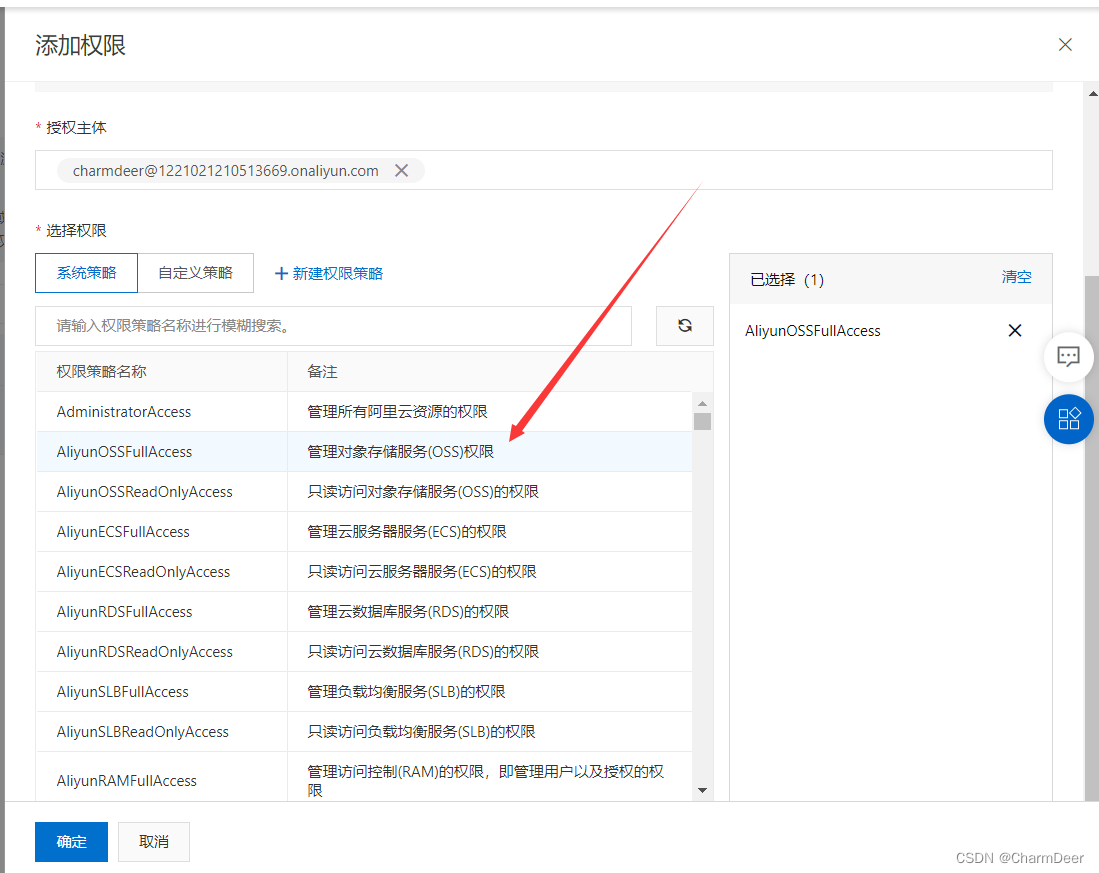This screenshot has height=873, width=1099.
Task: Click the policy list scrollbar down arrow
Action: pyautogui.click(x=702, y=790)
